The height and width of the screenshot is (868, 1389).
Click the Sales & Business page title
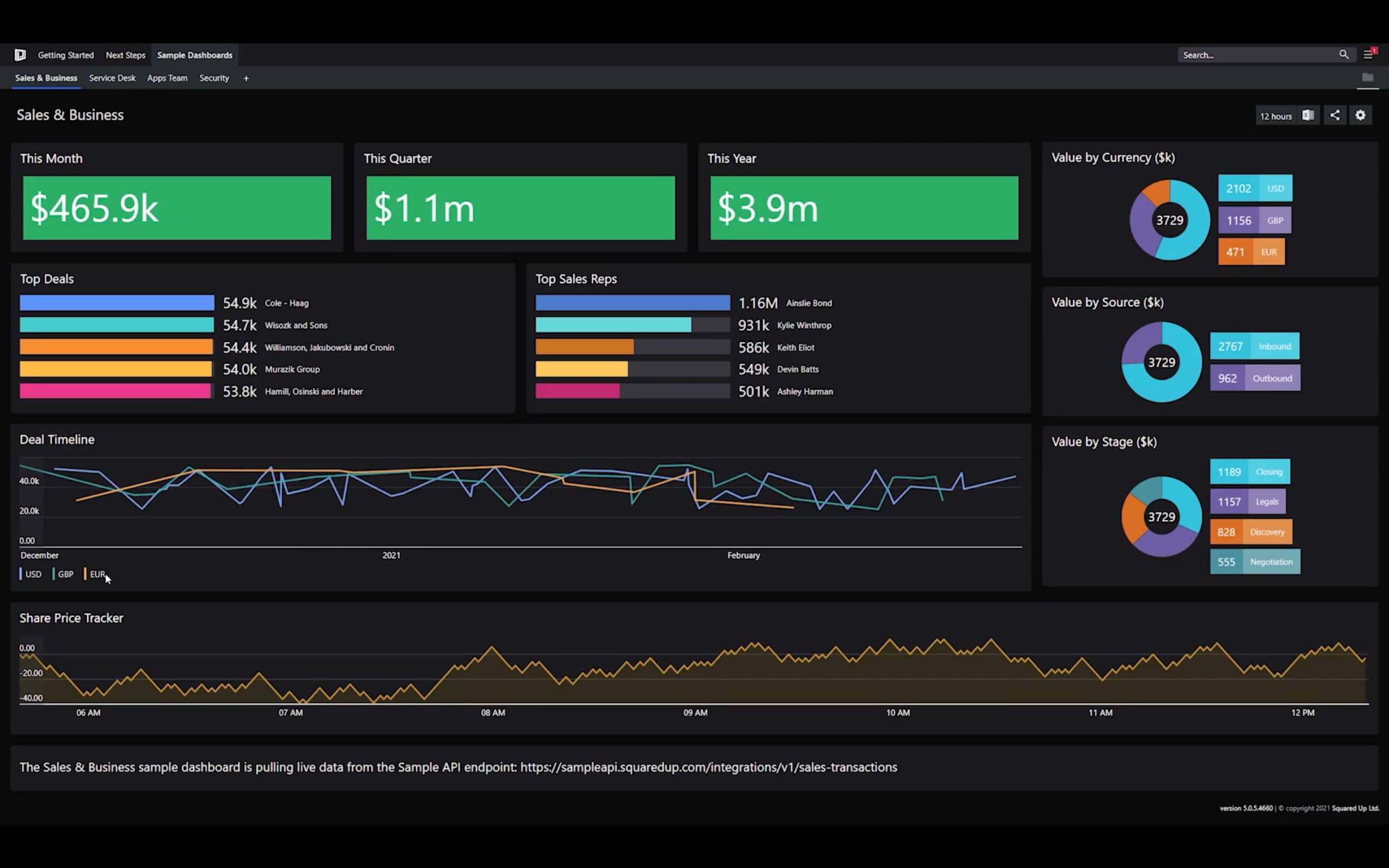[x=70, y=115]
